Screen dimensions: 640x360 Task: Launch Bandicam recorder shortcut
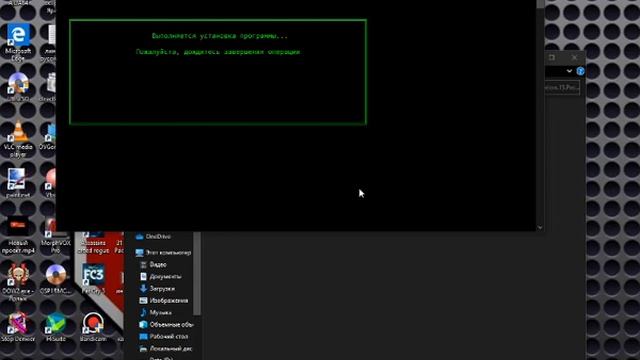tap(93, 327)
